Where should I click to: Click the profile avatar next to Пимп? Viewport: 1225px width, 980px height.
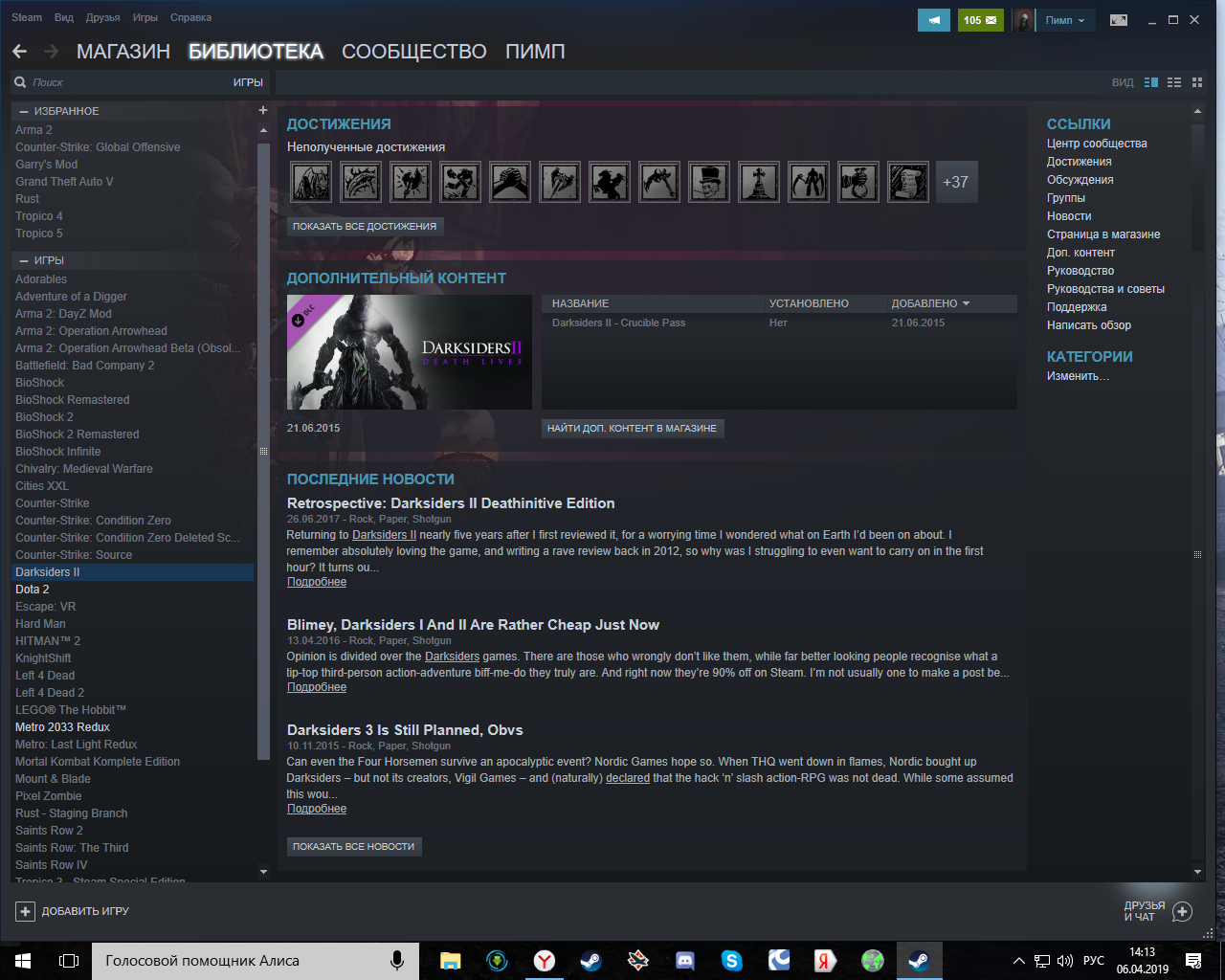point(1024,20)
